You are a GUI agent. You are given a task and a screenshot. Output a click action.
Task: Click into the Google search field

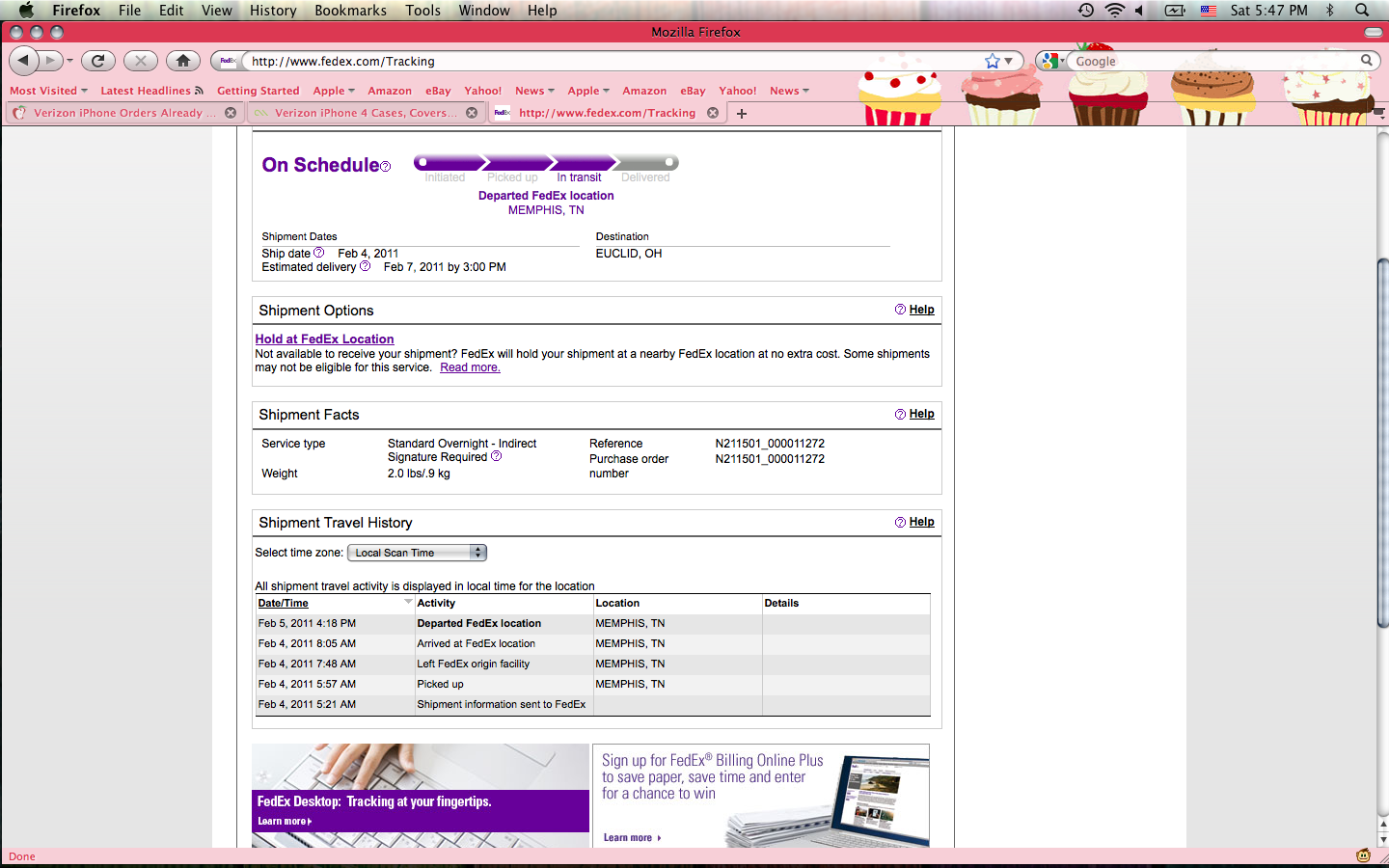point(1215,61)
